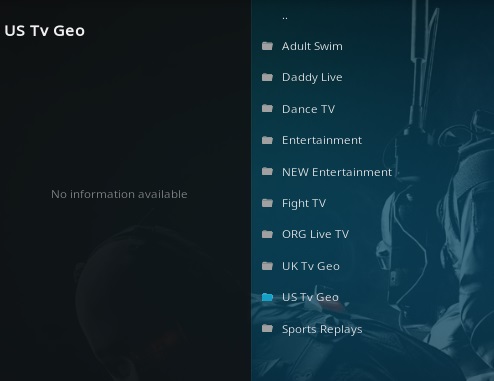
Task: Click the 'No information available' text
Action: tap(119, 194)
